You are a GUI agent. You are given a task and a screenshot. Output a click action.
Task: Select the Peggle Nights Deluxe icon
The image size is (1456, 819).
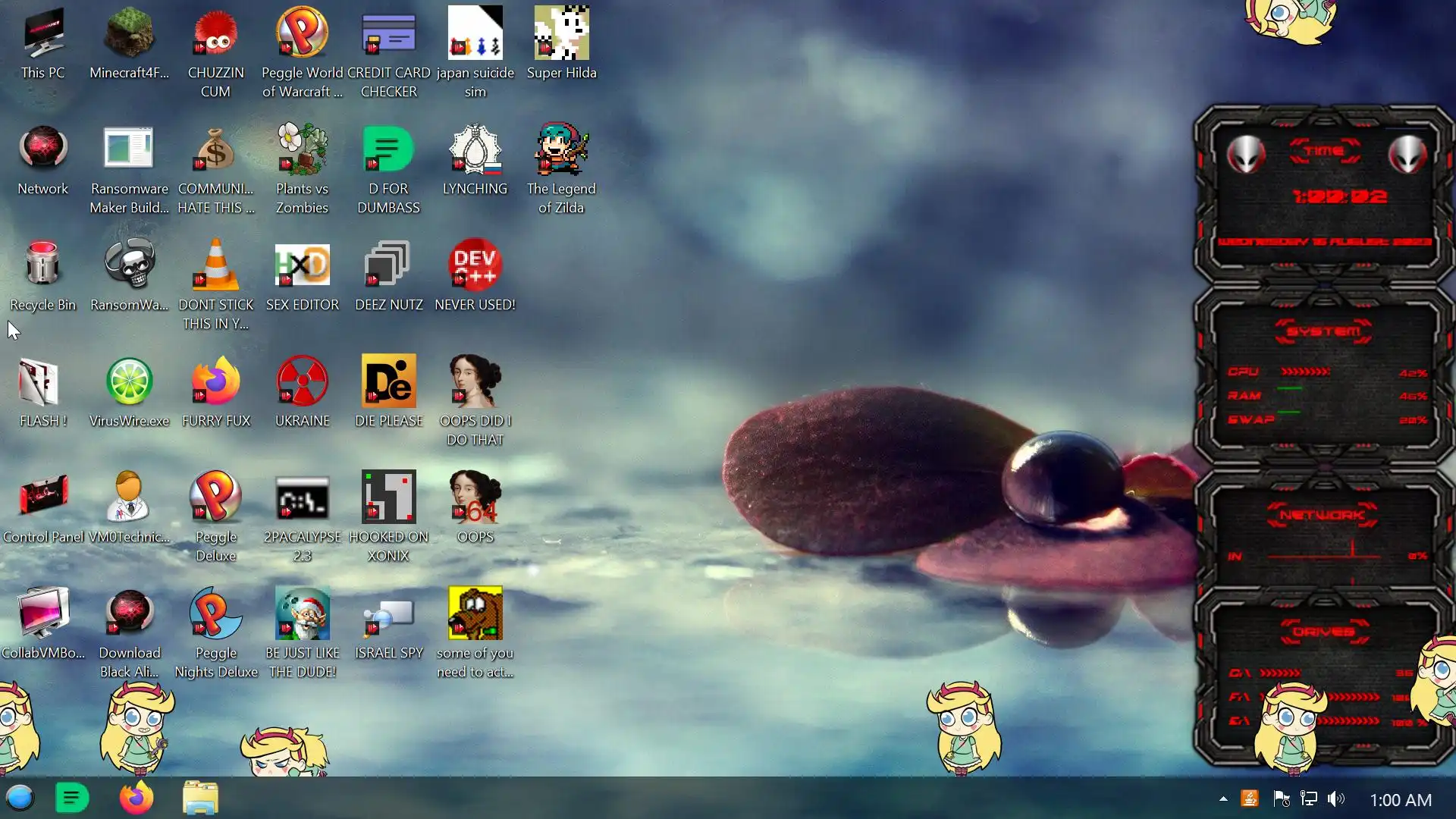click(215, 613)
